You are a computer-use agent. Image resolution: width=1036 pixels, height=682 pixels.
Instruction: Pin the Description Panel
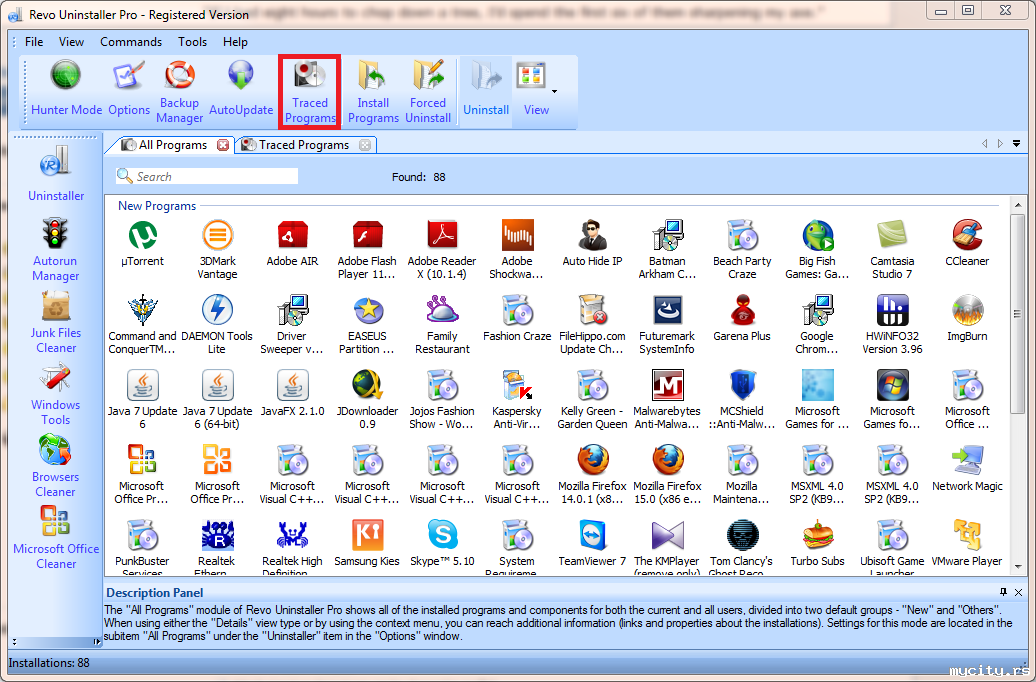coord(1003,592)
